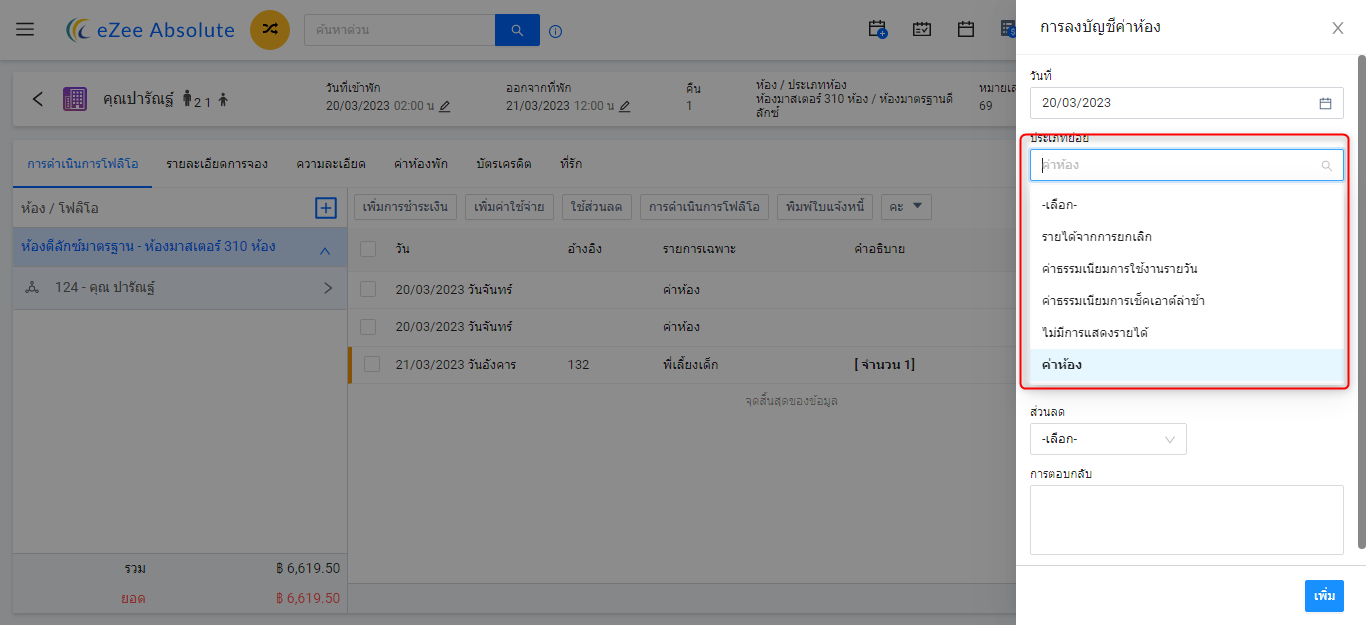
Task: Edit the check-out time with pencil icon
Action: [624, 106]
